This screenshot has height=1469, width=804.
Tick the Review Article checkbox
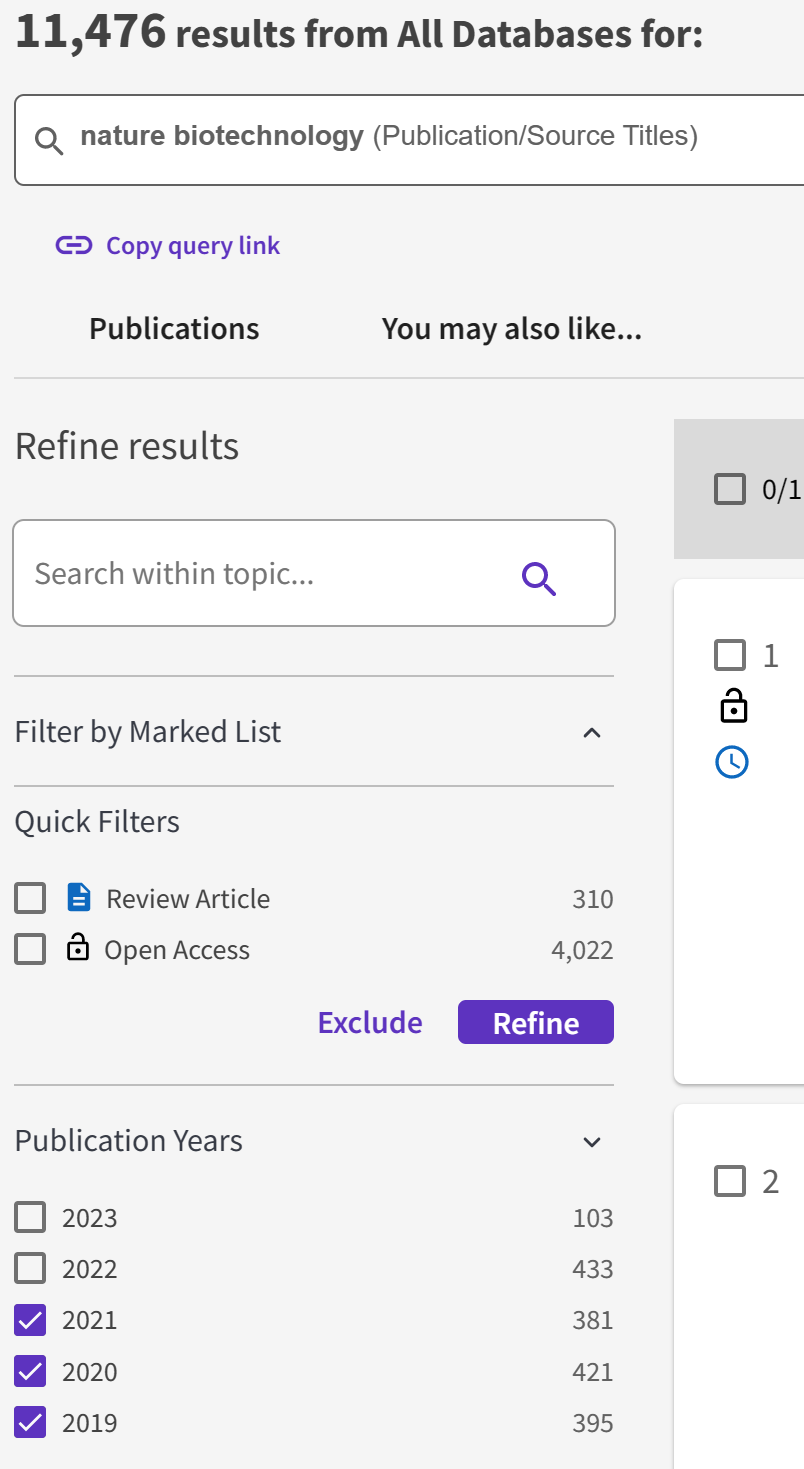pyautogui.click(x=30, y=898)
